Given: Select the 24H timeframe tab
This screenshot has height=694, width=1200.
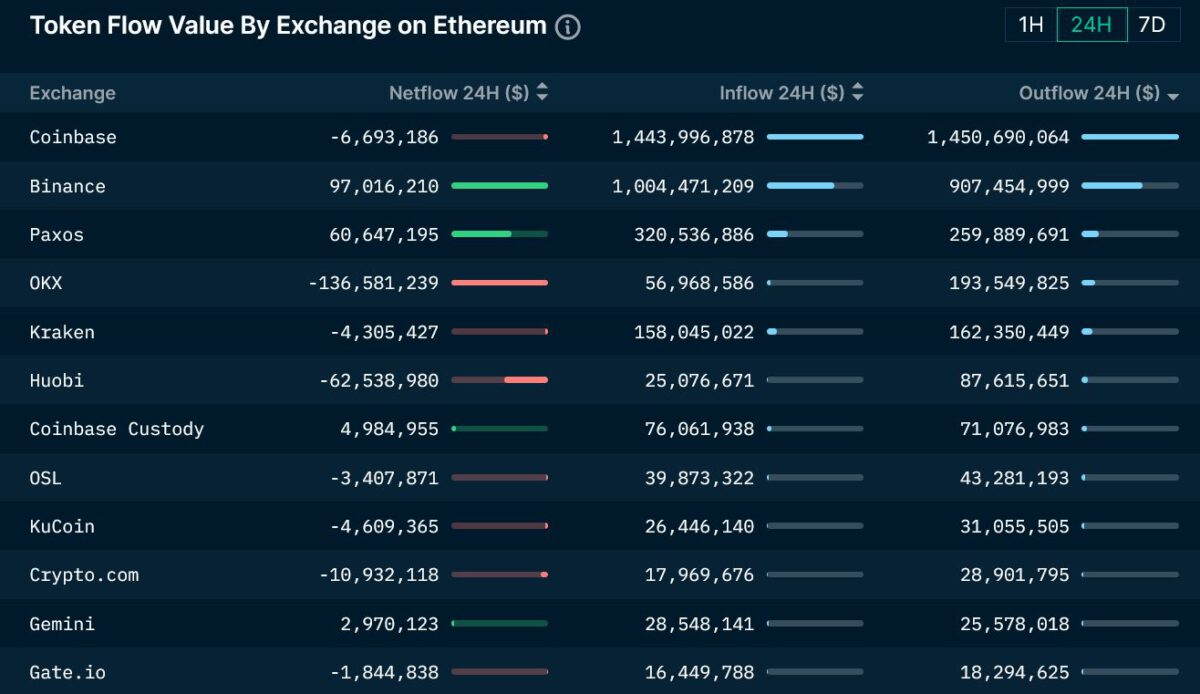Looking at the screenshot, I should 1091,25.
